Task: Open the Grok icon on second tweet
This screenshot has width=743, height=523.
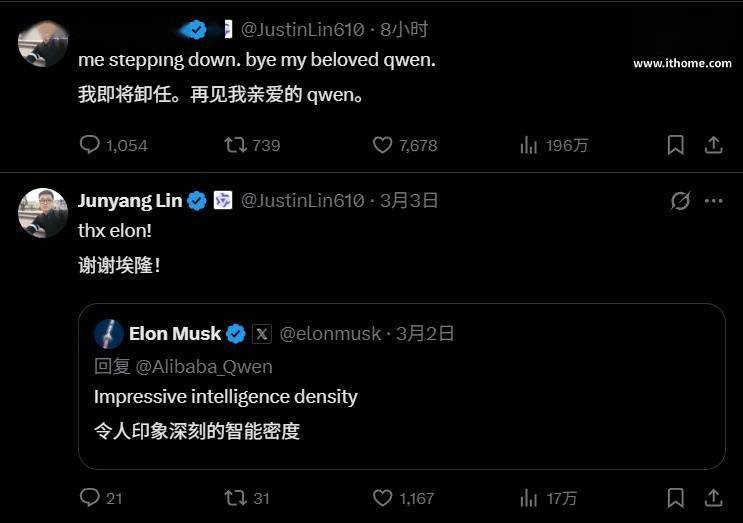Action: [x=680, y=201]
